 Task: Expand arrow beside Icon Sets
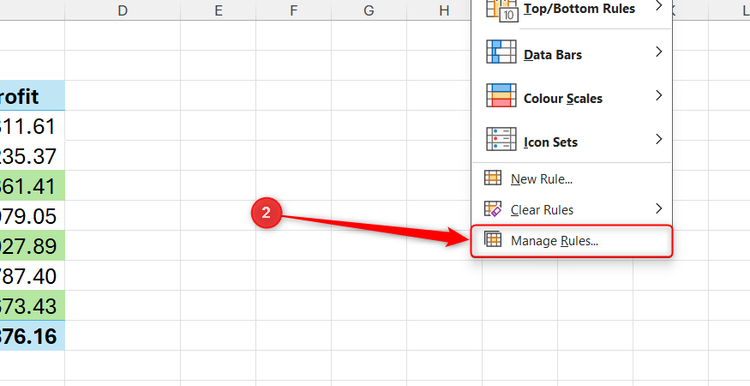coord(659,139)
